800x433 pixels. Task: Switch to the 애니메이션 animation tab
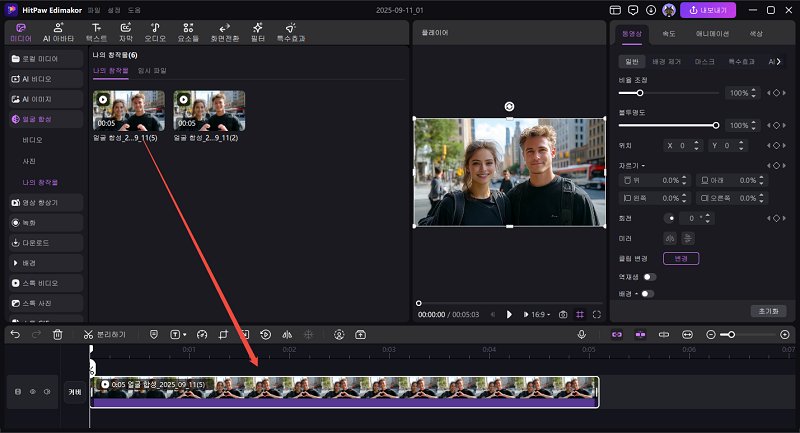click(712, 34)
